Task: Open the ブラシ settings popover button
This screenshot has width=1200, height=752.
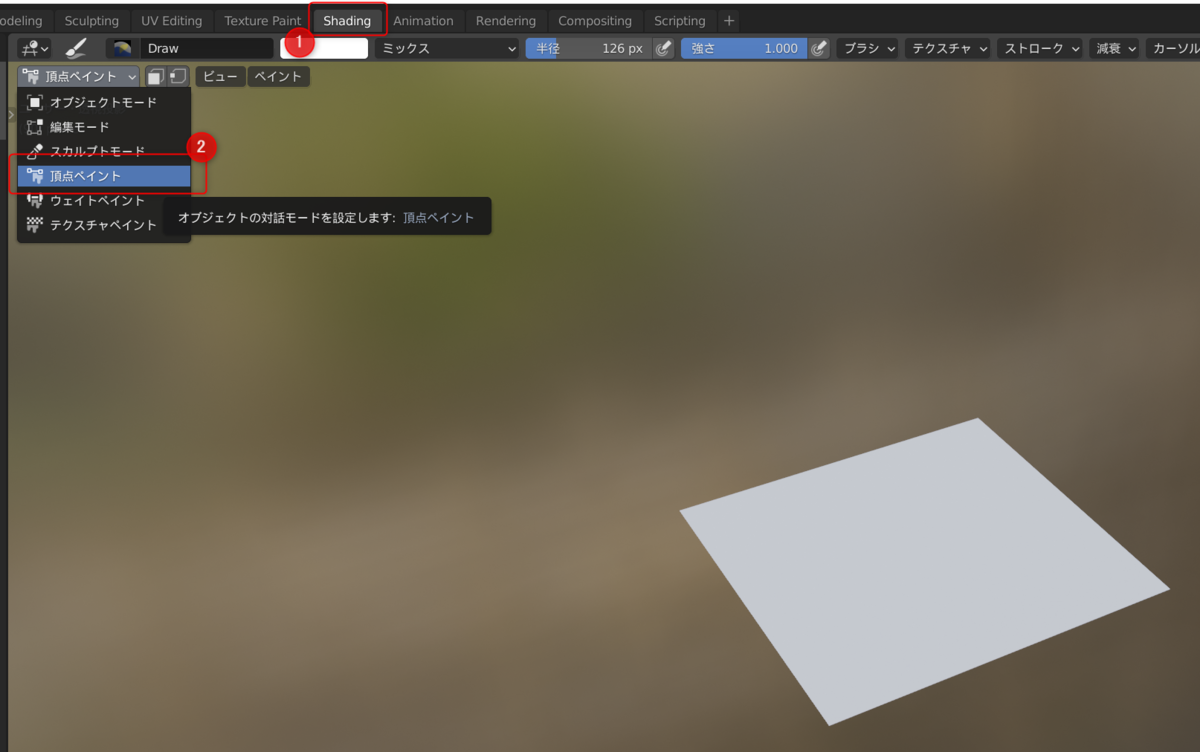Action: click(x=867, y=47)
